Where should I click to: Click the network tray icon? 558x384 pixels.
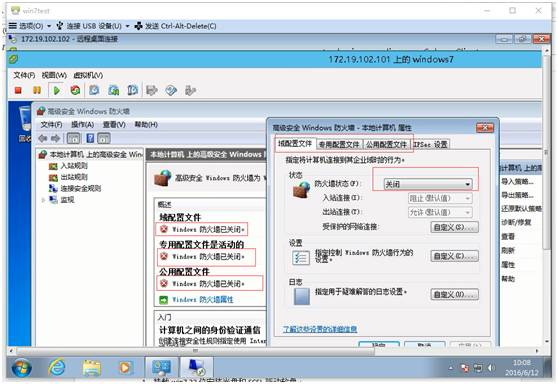478,368
